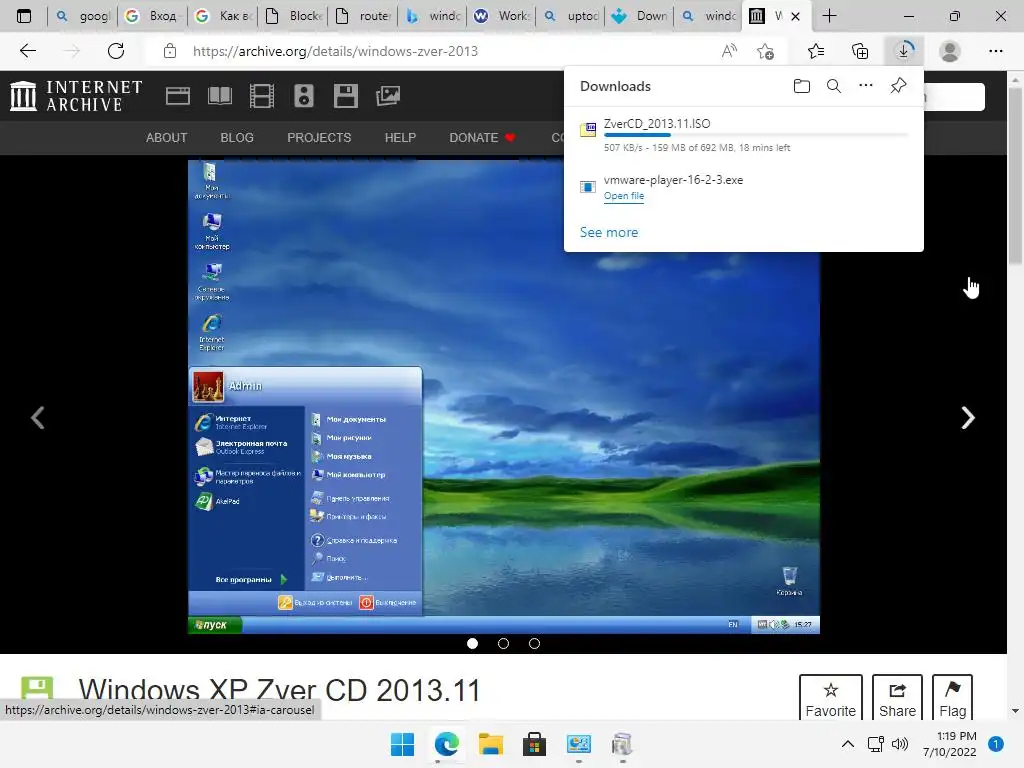Viewport: 1024px width, 768px height.
Task: Open Windows Start menu
Action: coord(402,744)
